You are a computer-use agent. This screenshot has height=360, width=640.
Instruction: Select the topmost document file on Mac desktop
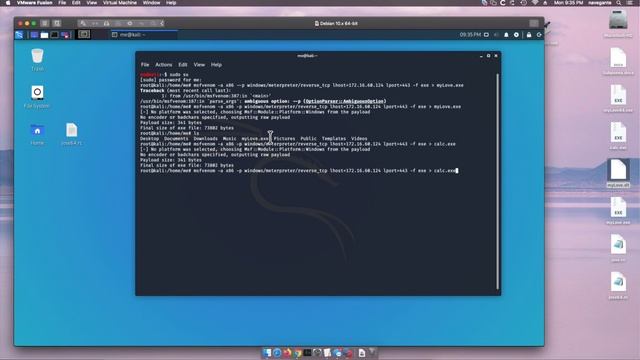pos(618,61)
